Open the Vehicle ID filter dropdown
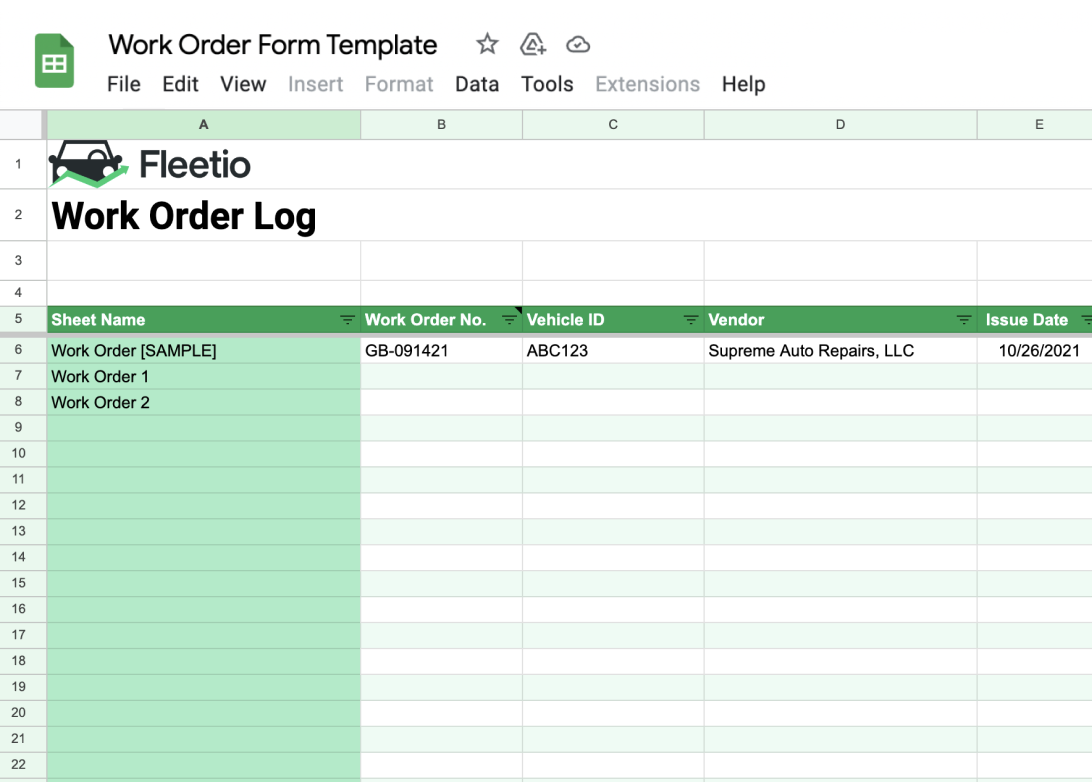The image size is (1092, 782). (690, 320)
